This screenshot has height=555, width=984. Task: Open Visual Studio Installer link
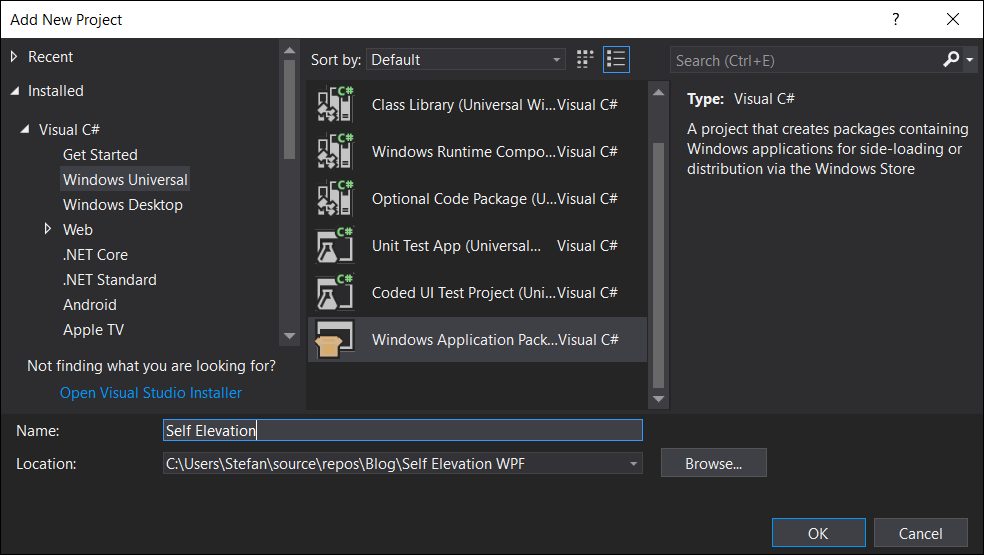click(x=151, y=393)
